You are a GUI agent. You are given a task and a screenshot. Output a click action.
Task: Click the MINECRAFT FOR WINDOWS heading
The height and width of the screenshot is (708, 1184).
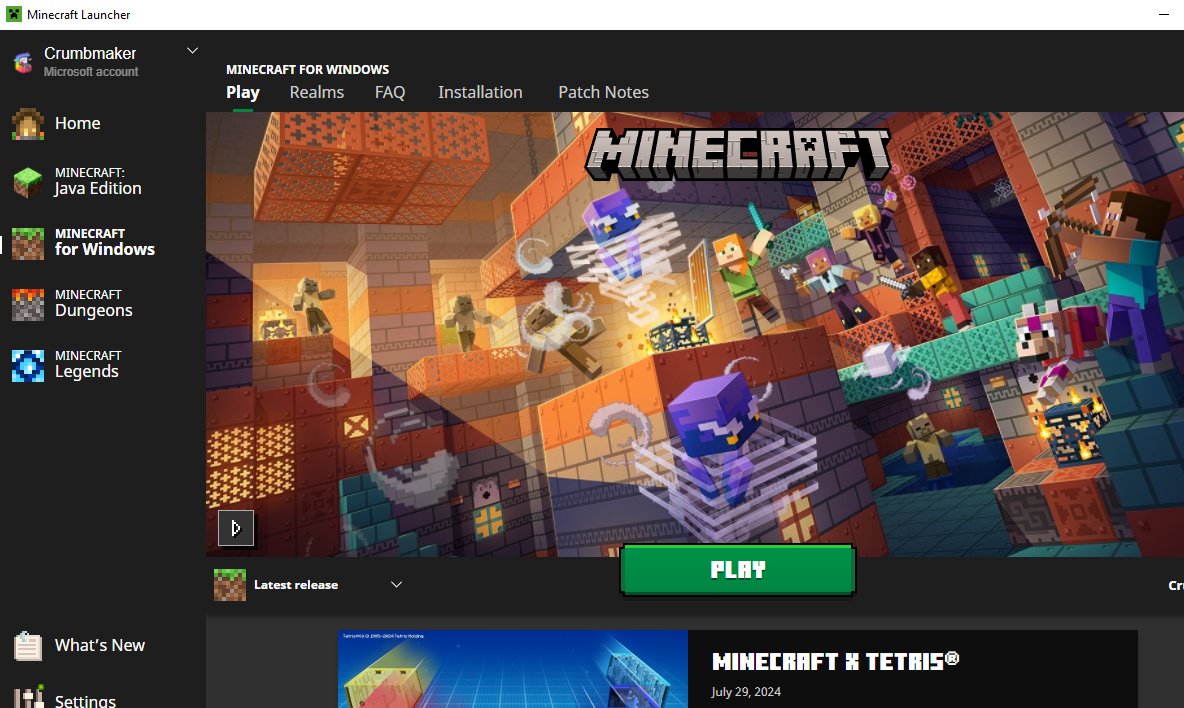pyautogui.click(x=307, y=69)
